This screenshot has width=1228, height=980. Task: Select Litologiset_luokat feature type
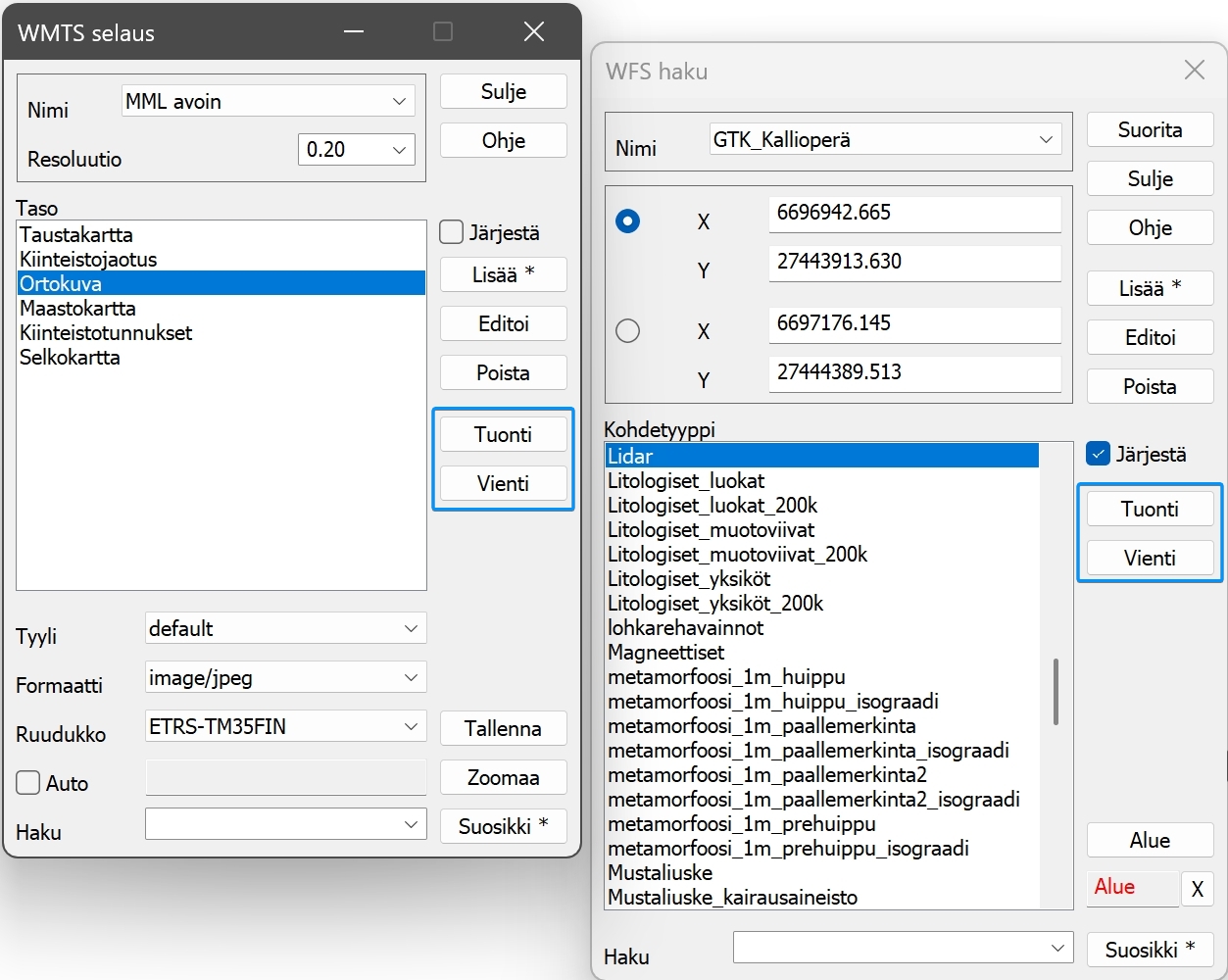point(822,480)
